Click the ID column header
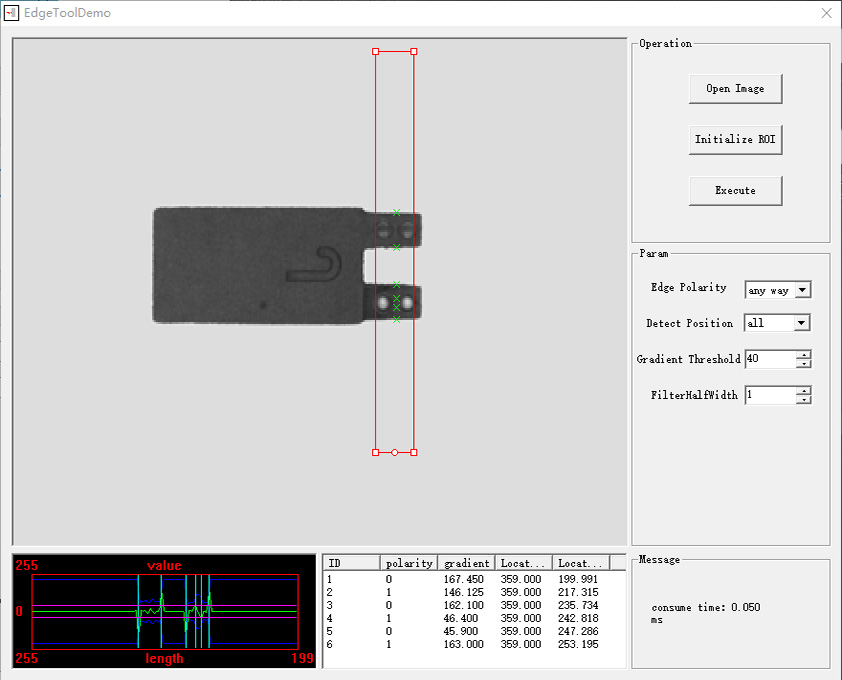The image size is (842, 680). [x=350, y=562]
